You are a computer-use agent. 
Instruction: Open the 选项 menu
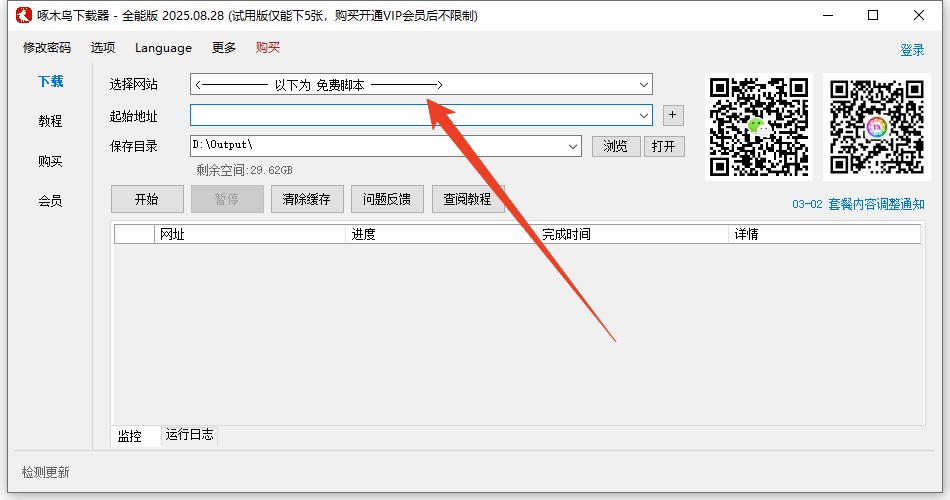(103, 48)
